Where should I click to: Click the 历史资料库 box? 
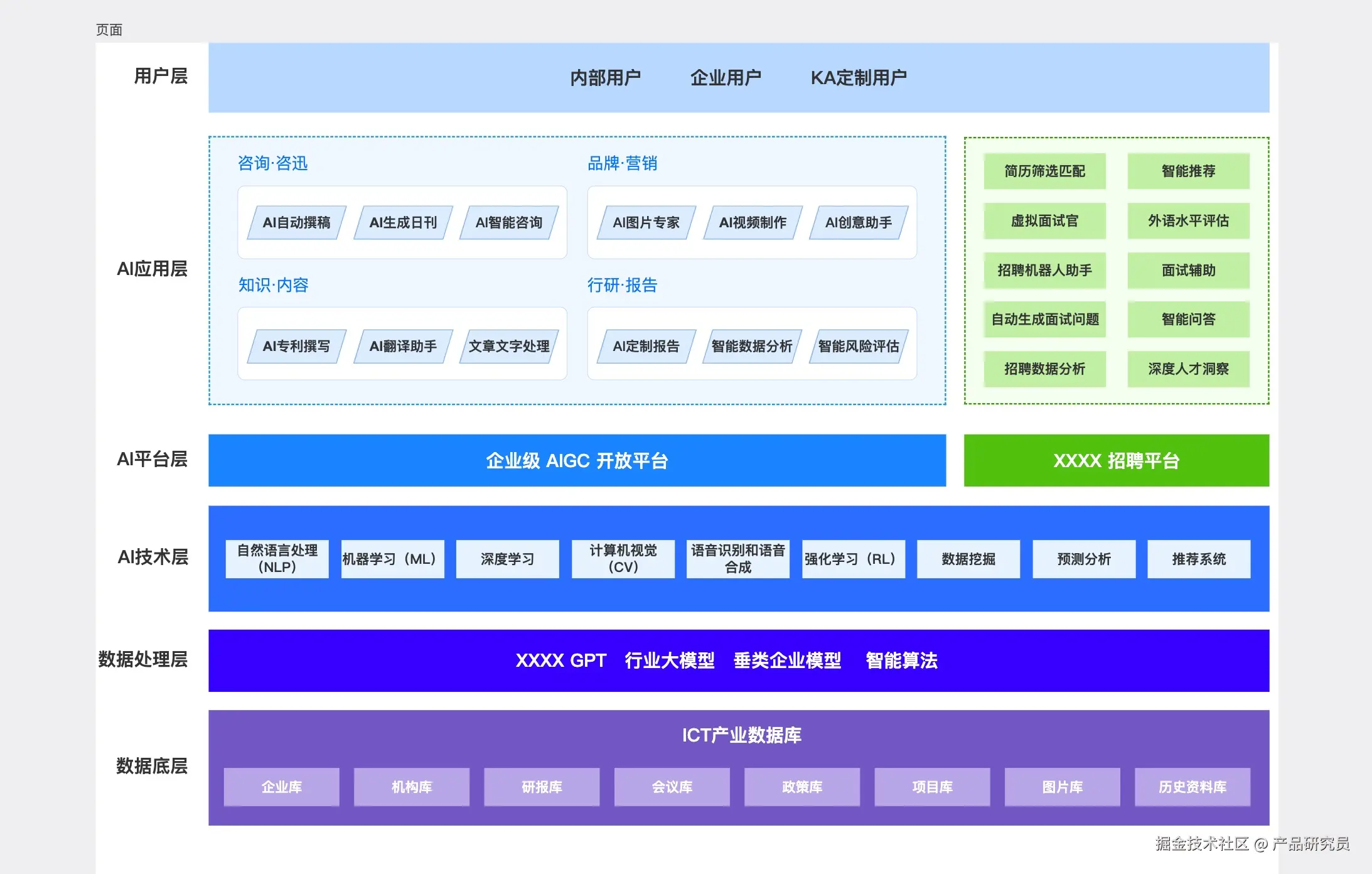(x=1192, y=787)
